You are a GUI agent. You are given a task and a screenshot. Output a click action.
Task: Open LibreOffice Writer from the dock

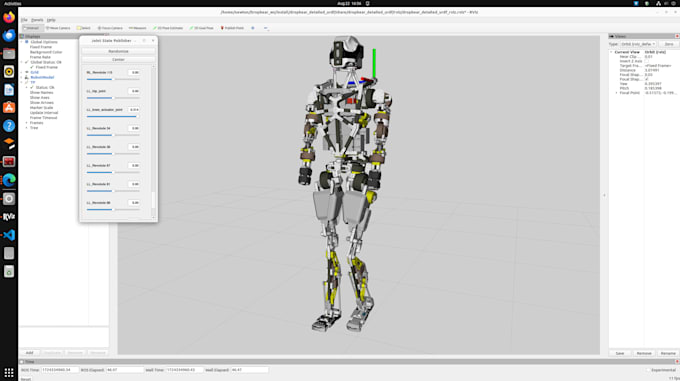9,90
